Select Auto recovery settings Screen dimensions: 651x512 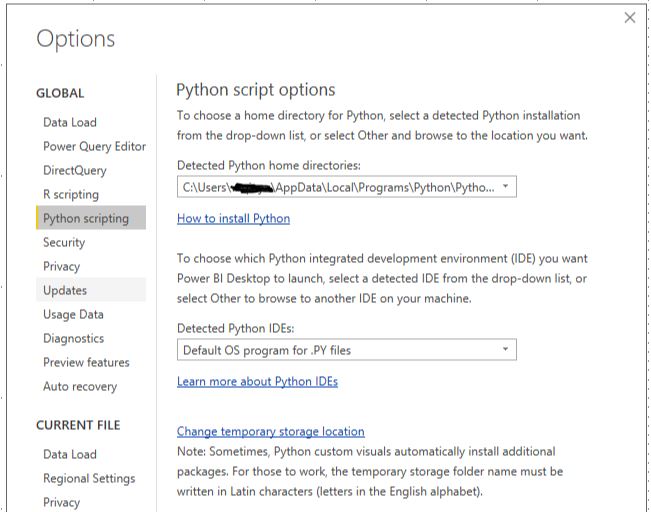pyautogui.click(x=80, y=387)
